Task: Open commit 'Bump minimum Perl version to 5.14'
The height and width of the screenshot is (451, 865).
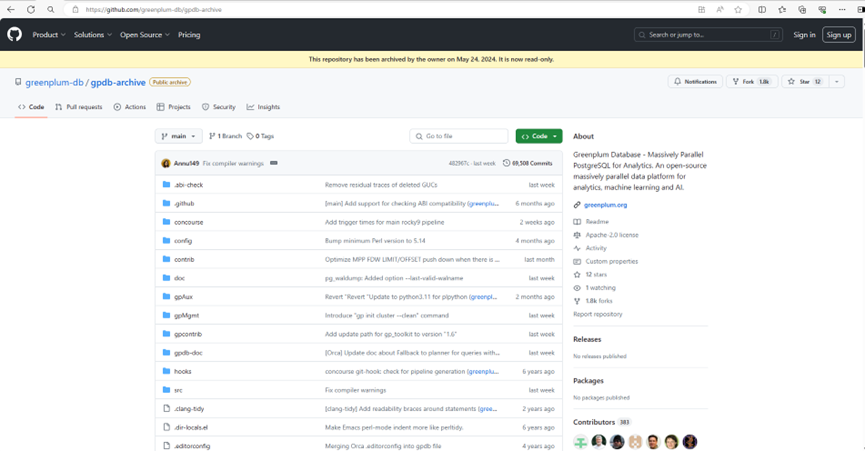Action: point(375,241)
